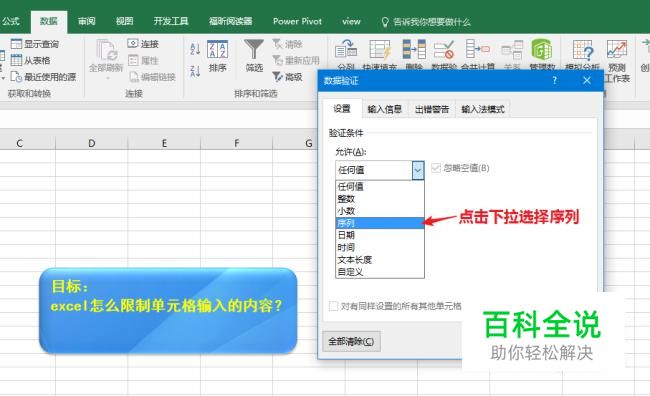Switch to 输入法模式 tab in dialog
The height and width of the screenshot is (396, 650).
[483, 109]
